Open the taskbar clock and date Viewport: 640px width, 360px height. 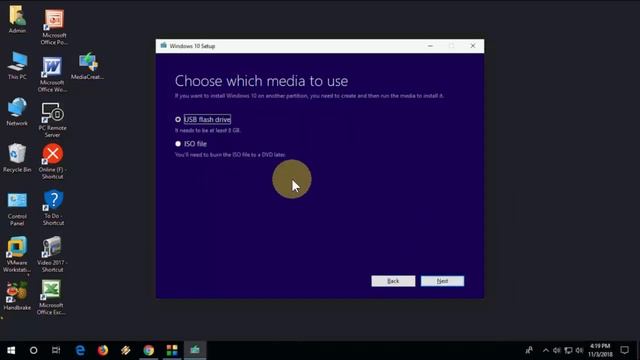point(600,350)
